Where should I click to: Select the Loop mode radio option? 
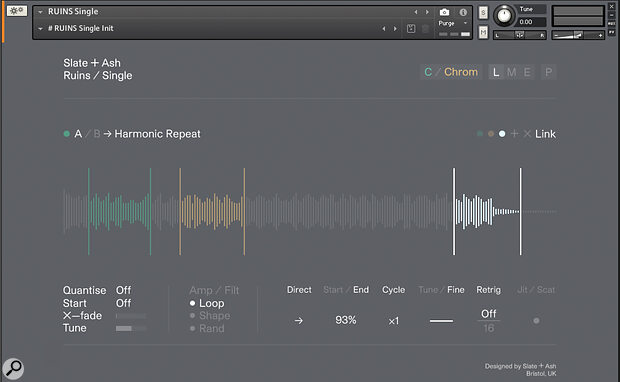(x=207, y=303)
